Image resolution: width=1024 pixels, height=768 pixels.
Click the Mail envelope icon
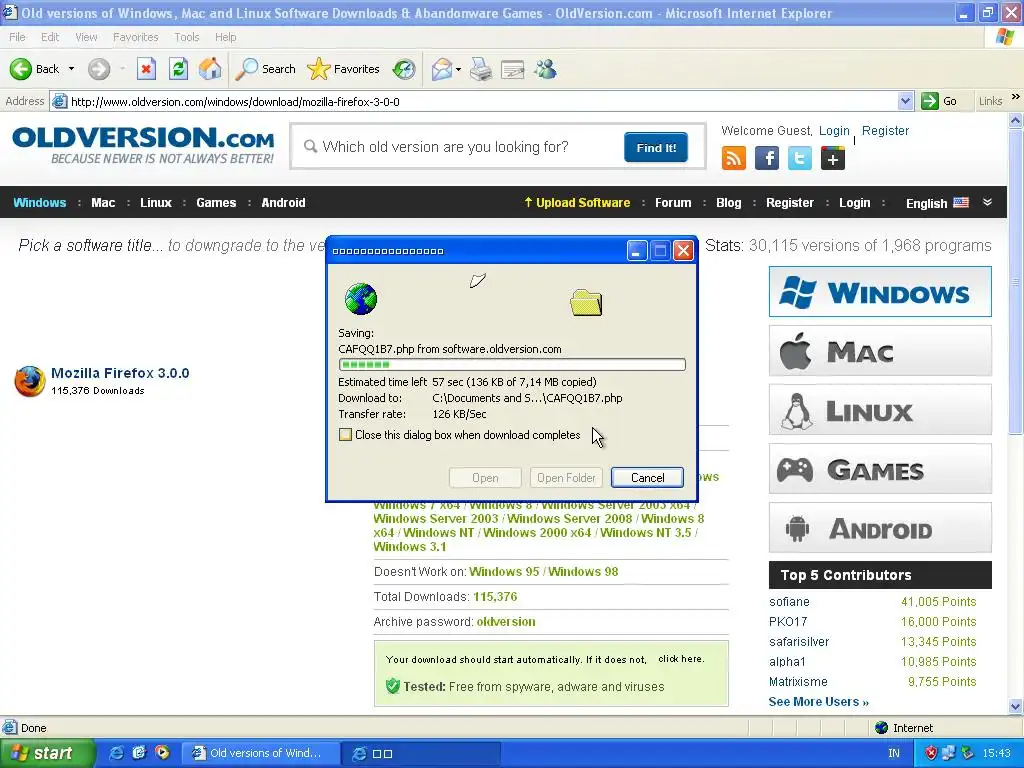pyautogui.click(x=441, y=69)
